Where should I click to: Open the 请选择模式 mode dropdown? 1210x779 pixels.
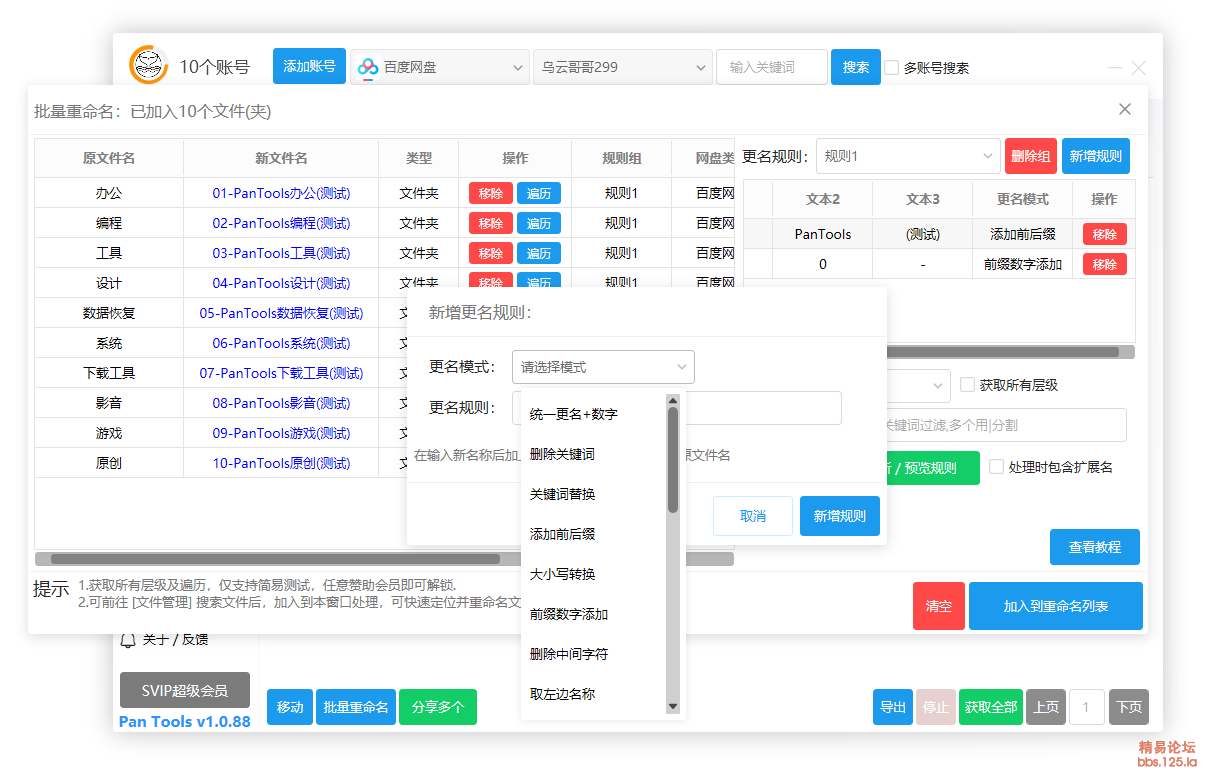tap(603, 367)
